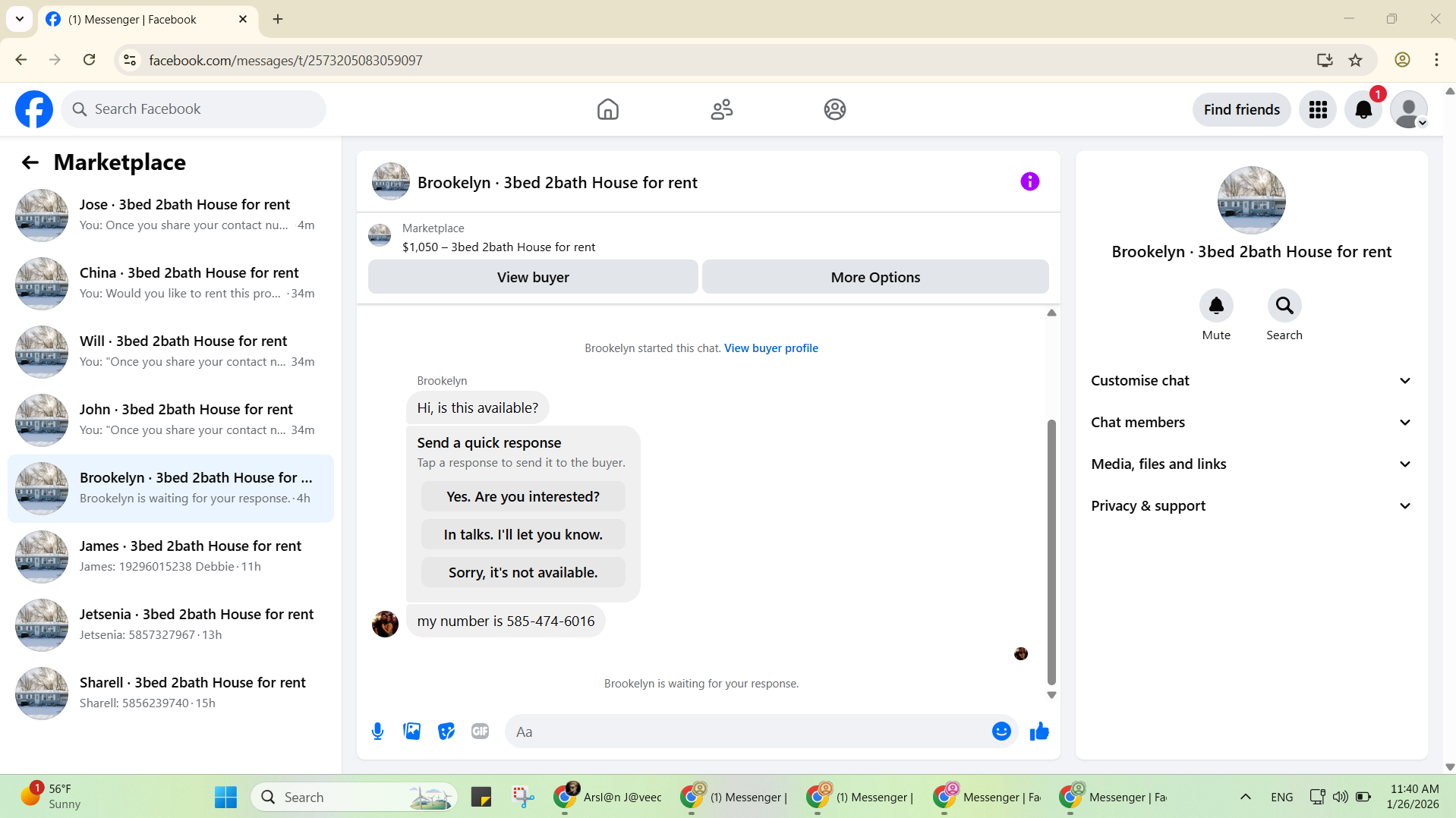Click the Windows taskbar Search box
Viewport: 1456px width, 818px height.
pos(354,797)
